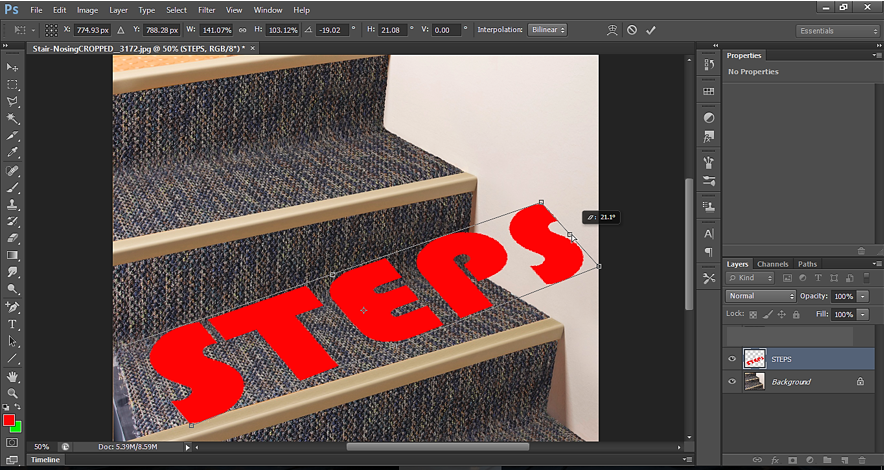Select the Dodge tool
This screenshot has height=470, width=884.
(12, 289)
